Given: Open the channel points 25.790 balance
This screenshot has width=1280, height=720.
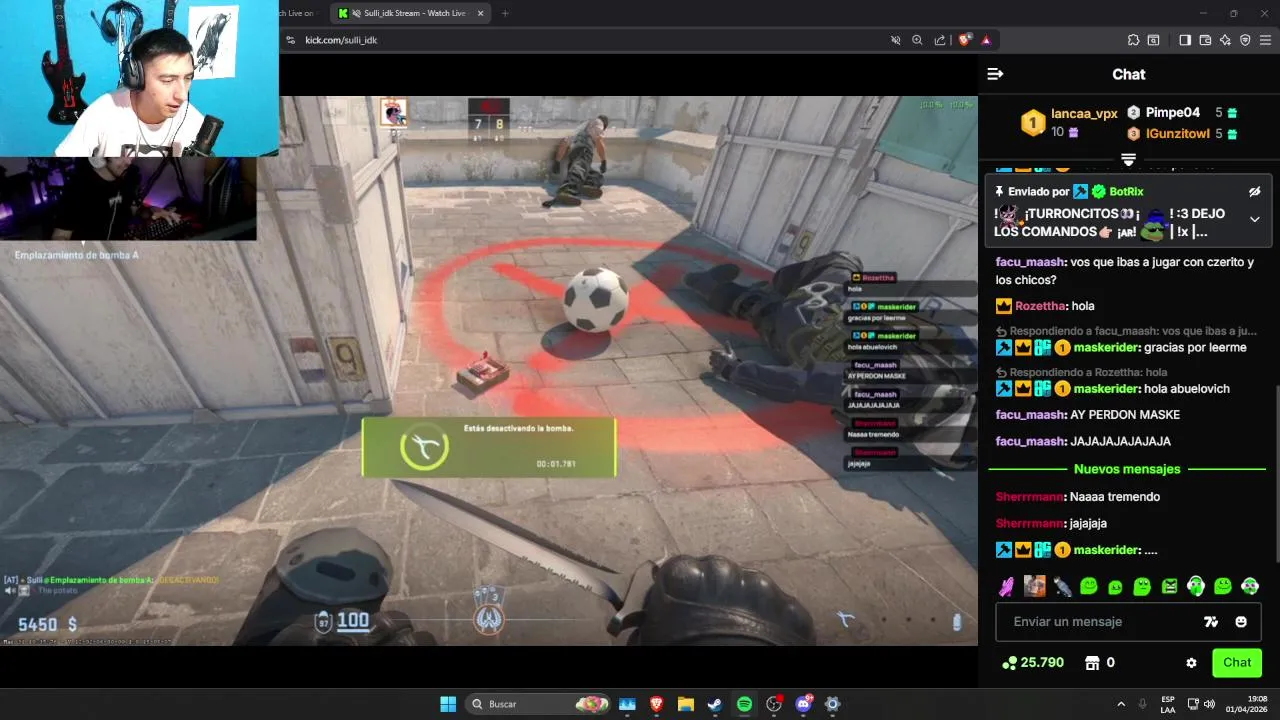Looking at the screenshot, I should click(1033, 662).
